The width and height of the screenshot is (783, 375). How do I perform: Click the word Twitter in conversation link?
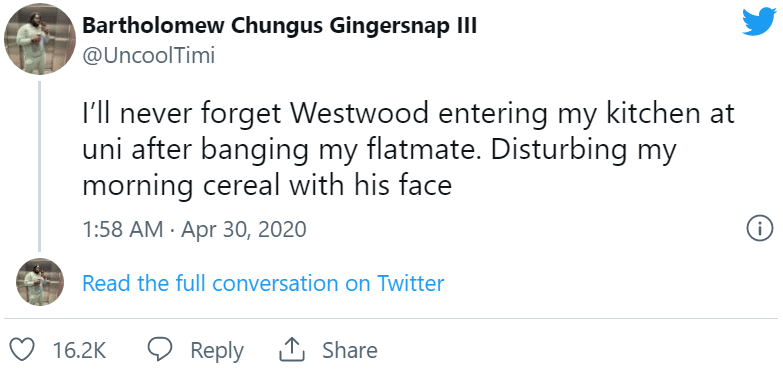tap(410, 283)
